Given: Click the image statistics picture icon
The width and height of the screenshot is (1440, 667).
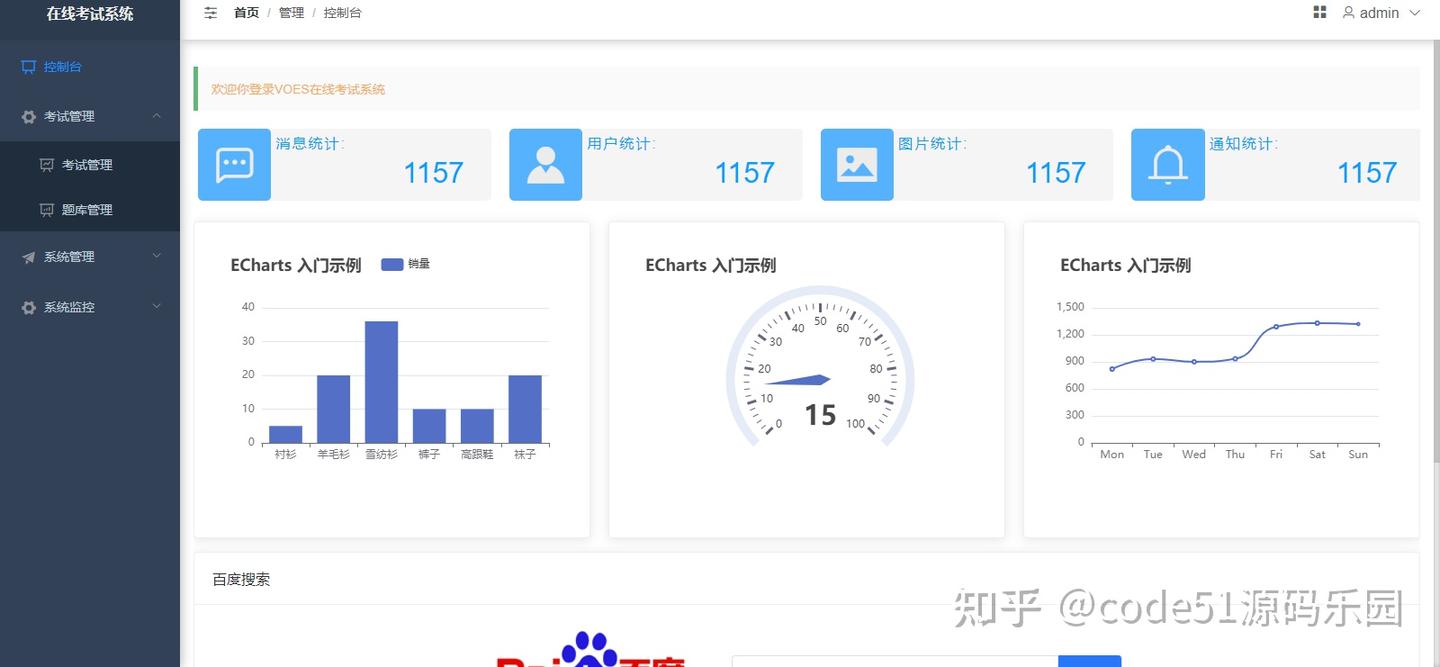Looking at the screenshot, I should coord(857,164).
